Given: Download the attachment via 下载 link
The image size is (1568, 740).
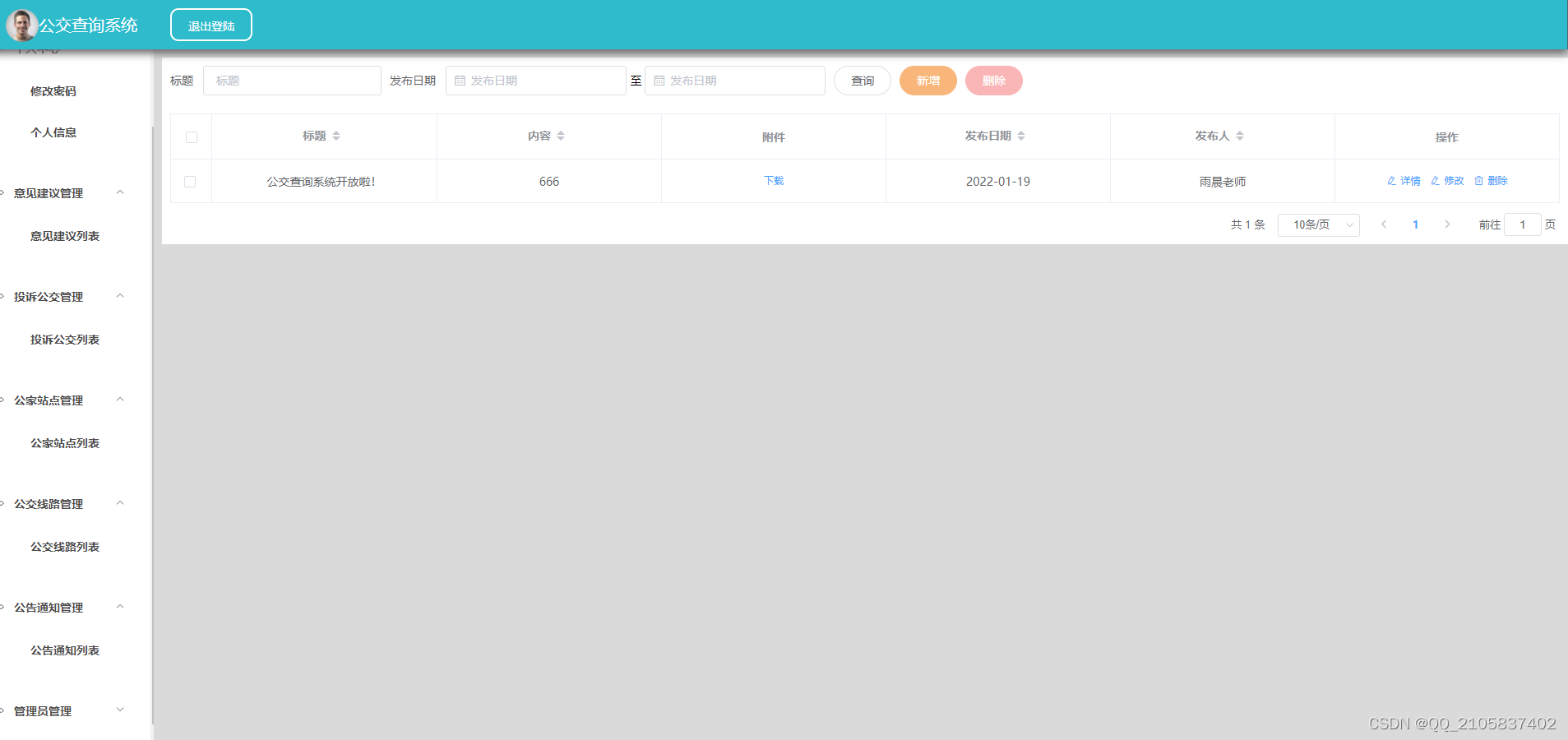Looking at the screenshot, I should [x=774, y=181].
